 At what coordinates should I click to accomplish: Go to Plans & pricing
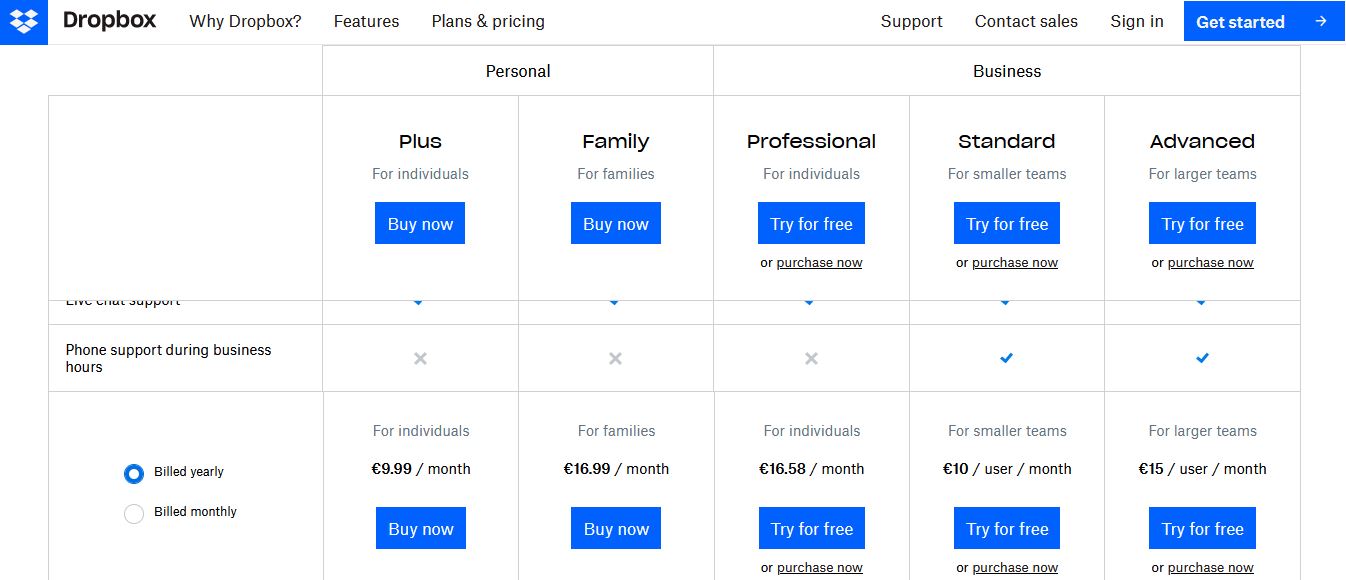click(x=488, y=21)
